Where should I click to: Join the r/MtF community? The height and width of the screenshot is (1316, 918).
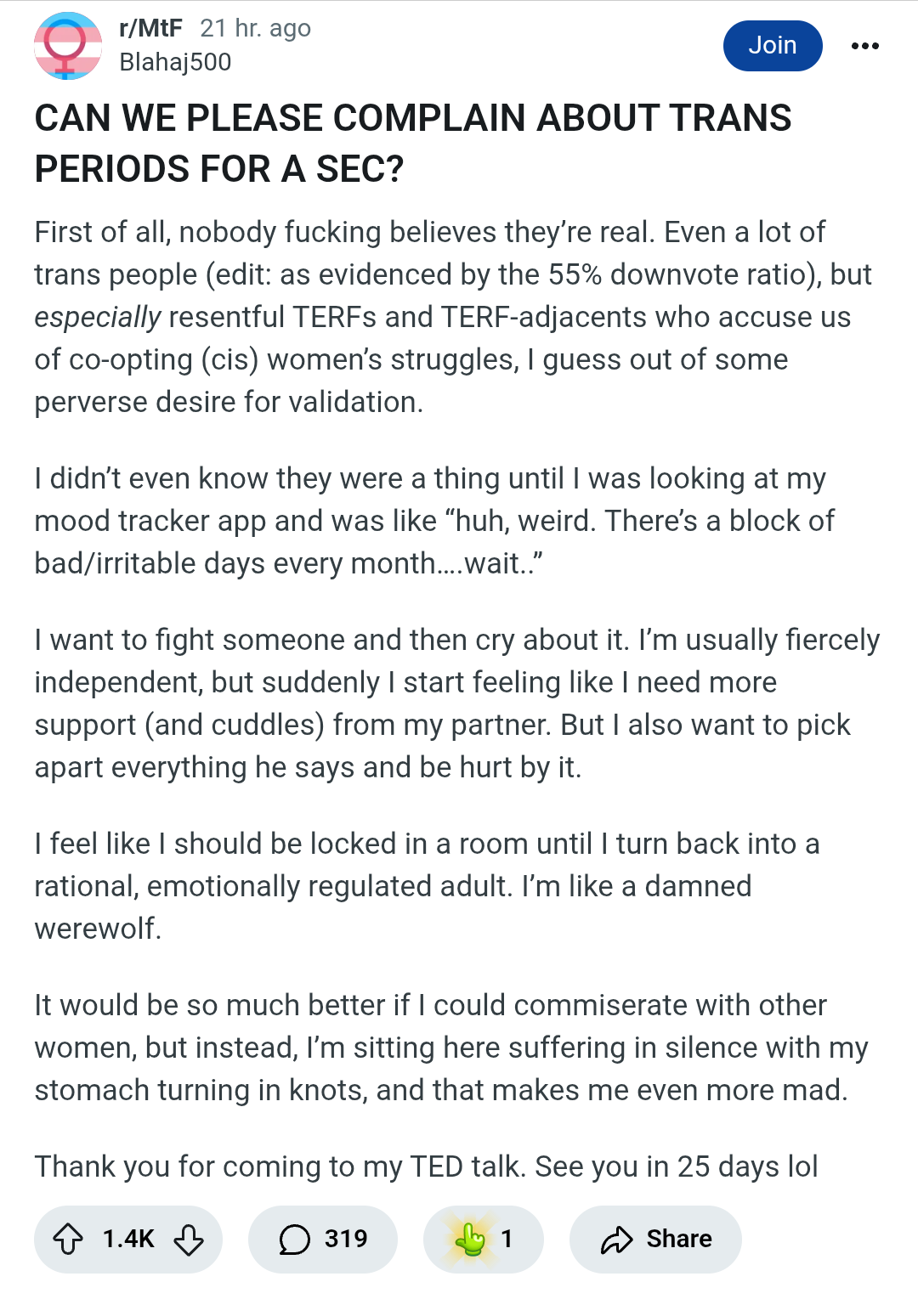pyautogui.click(x=773, y=45)
